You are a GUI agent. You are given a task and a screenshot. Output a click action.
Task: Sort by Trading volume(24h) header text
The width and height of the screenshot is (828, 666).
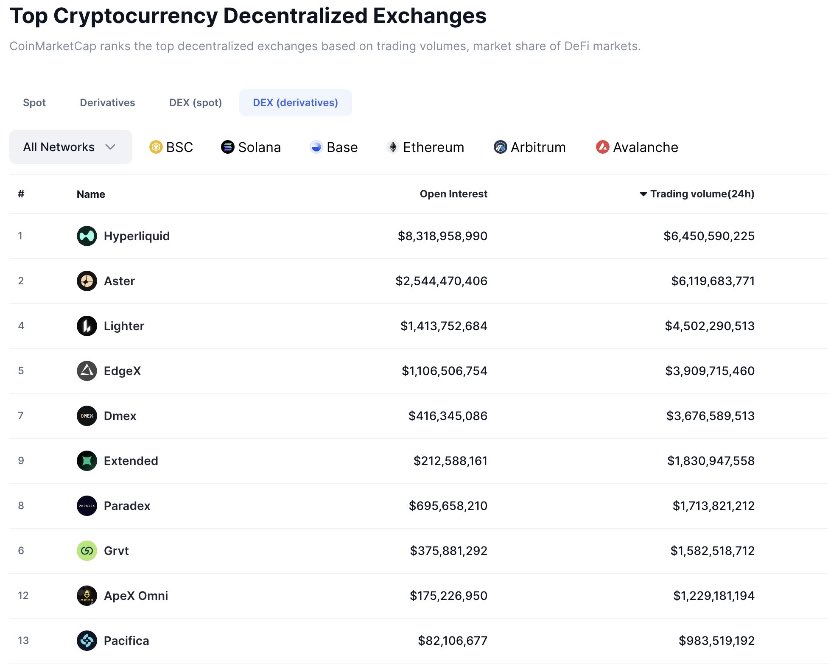pyautogui.click(x=702, y=194)
